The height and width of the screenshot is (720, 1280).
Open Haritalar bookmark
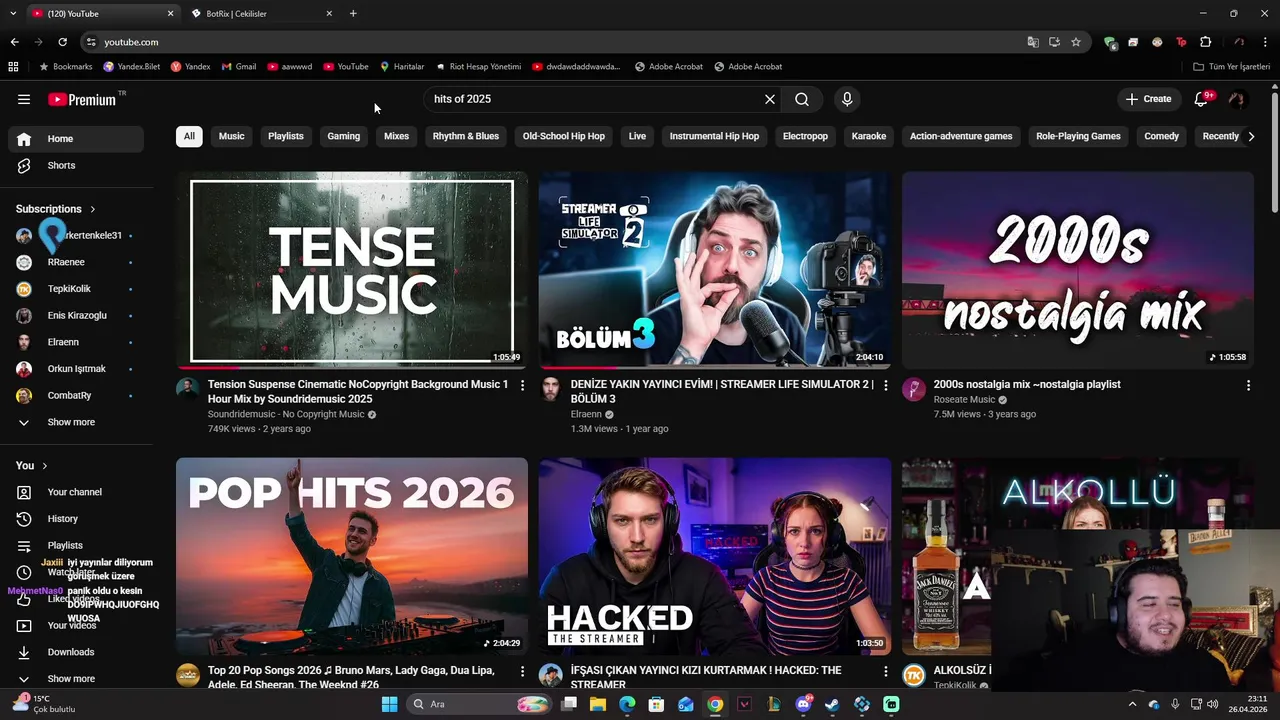pos(402,67)
